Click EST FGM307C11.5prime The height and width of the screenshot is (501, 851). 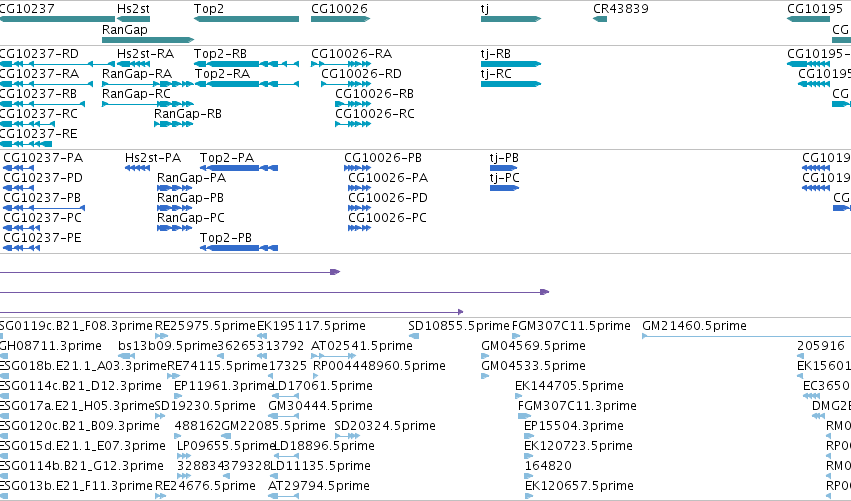click(x=571, y=326)
